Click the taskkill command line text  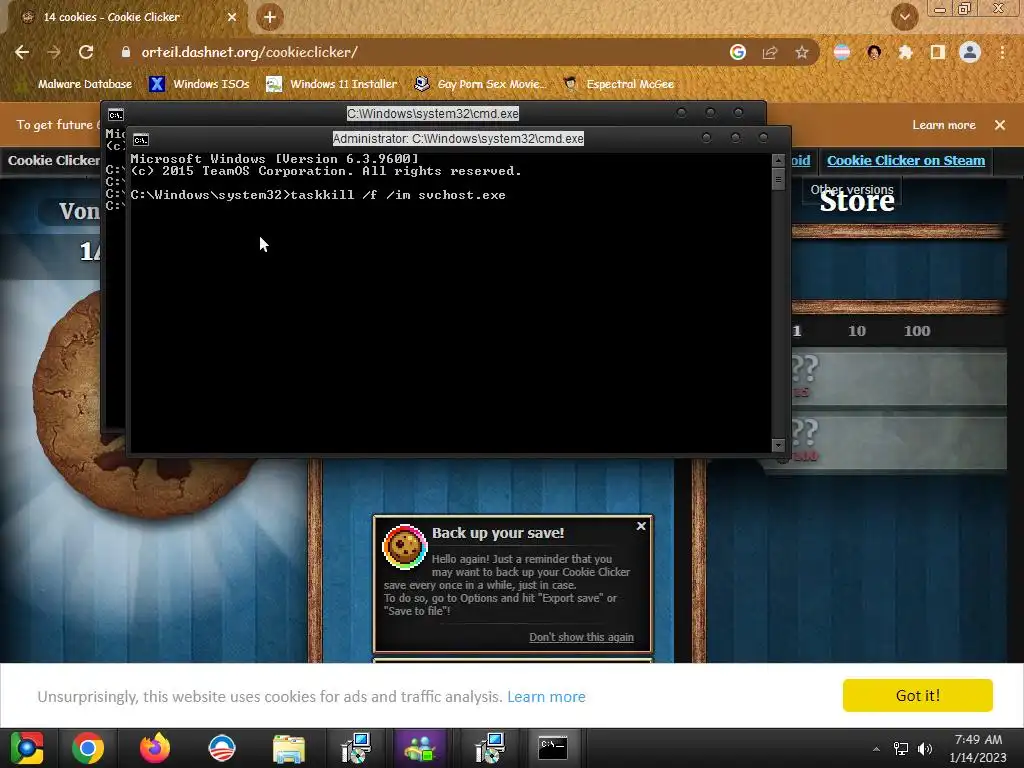[x=398, y=195]
